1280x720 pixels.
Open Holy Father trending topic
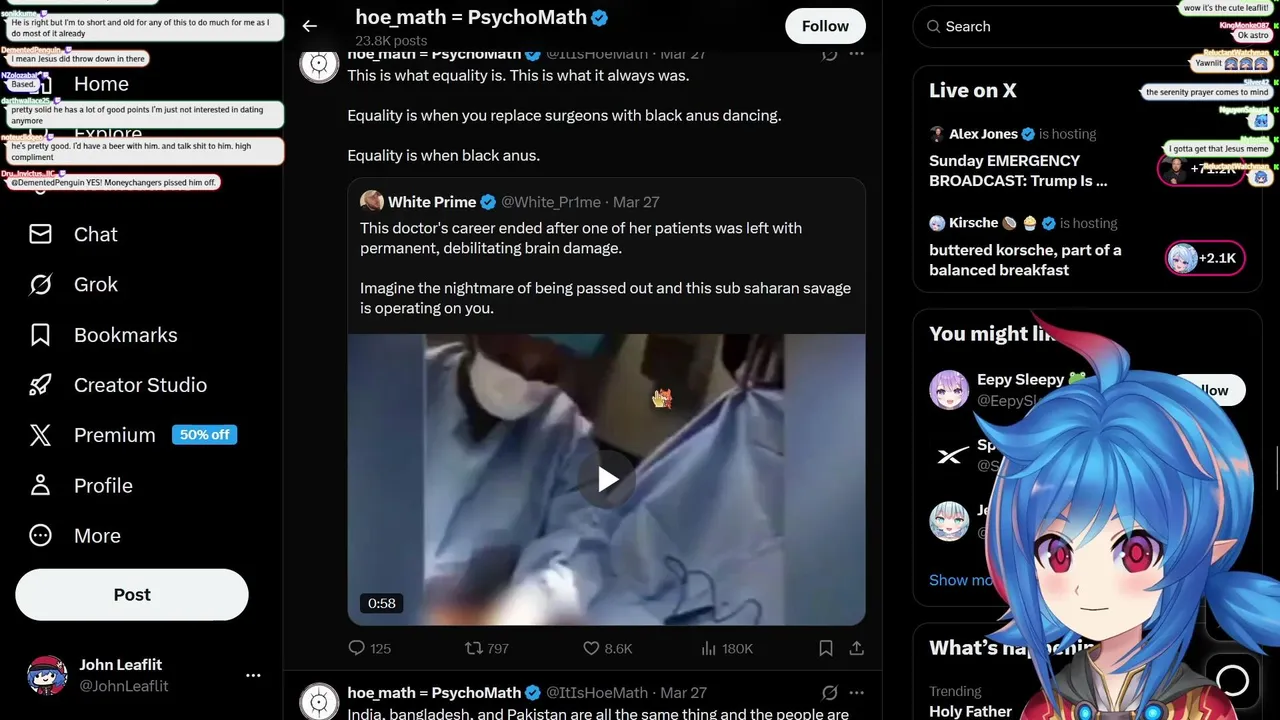pos(970,711)
